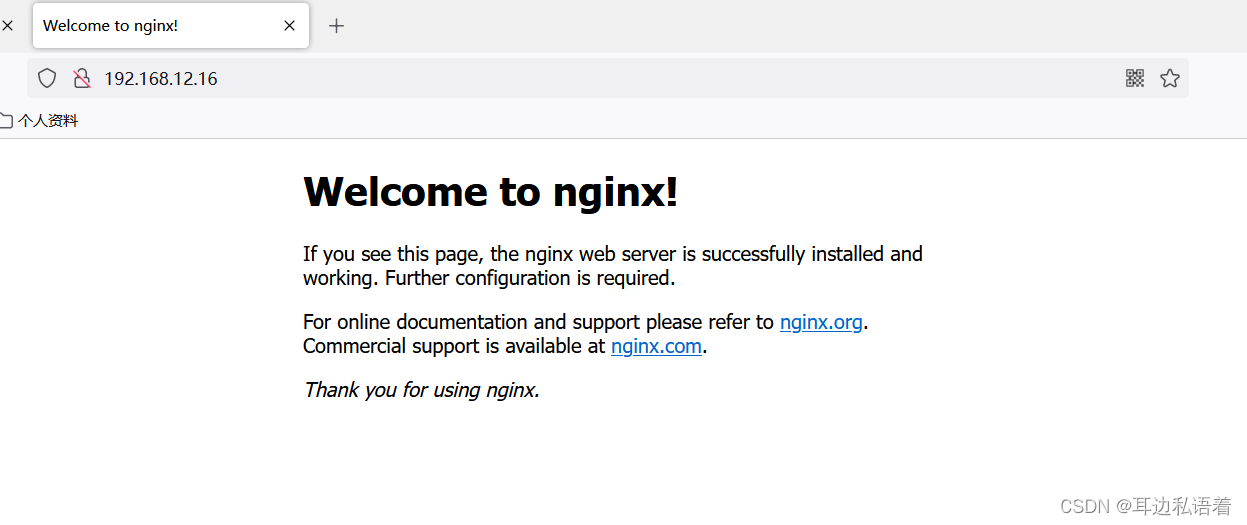The width and height of the screenshot is (1247, 525).
Task: Click the 'Thank you for using nginx.' text
Action: click(x=422, y=390)
